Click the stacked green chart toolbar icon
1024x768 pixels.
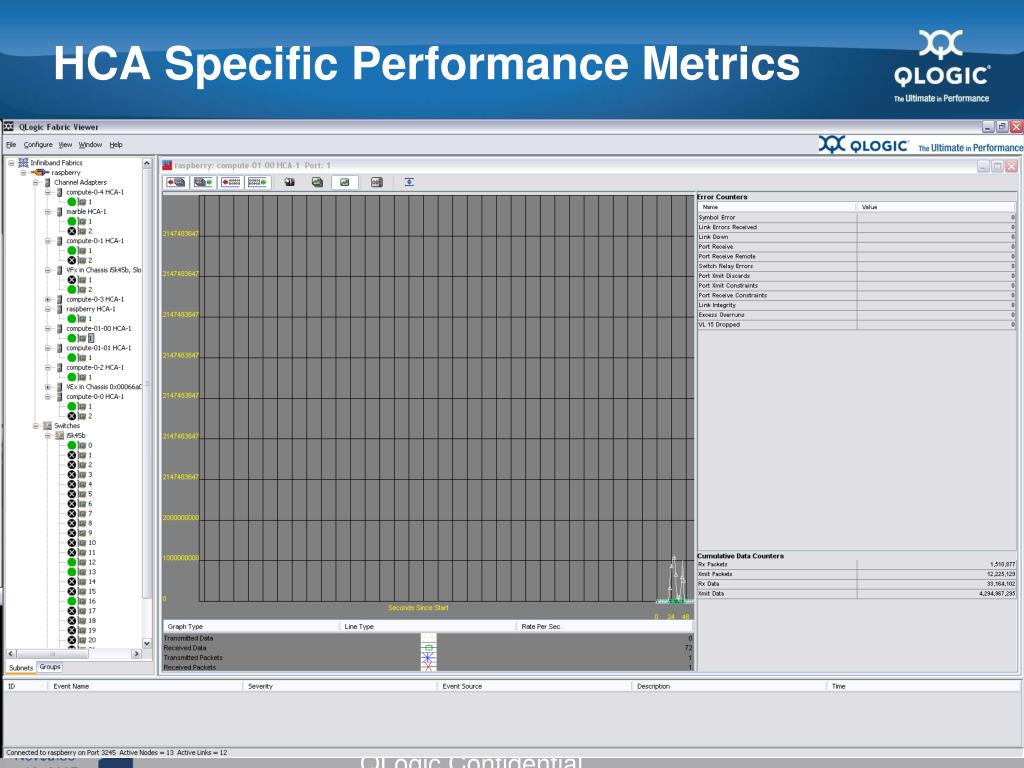[317, 182]
